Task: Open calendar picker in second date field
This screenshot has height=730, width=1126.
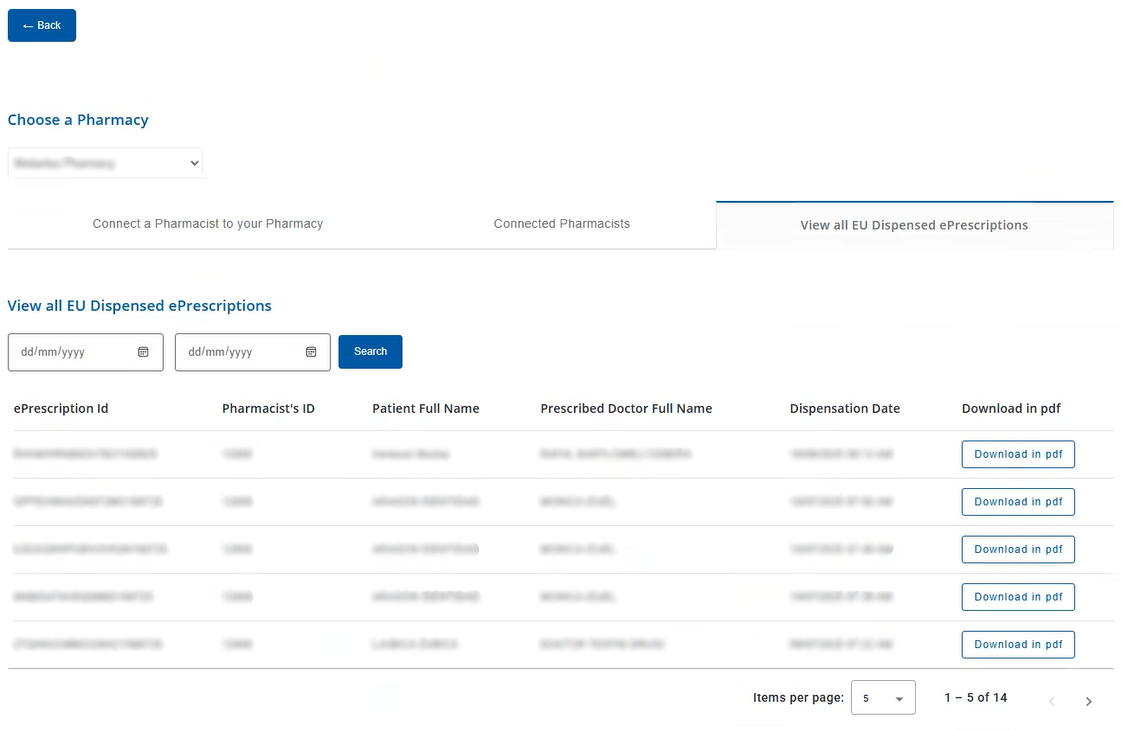Action: pyautogui.click(x=311, y=352)
